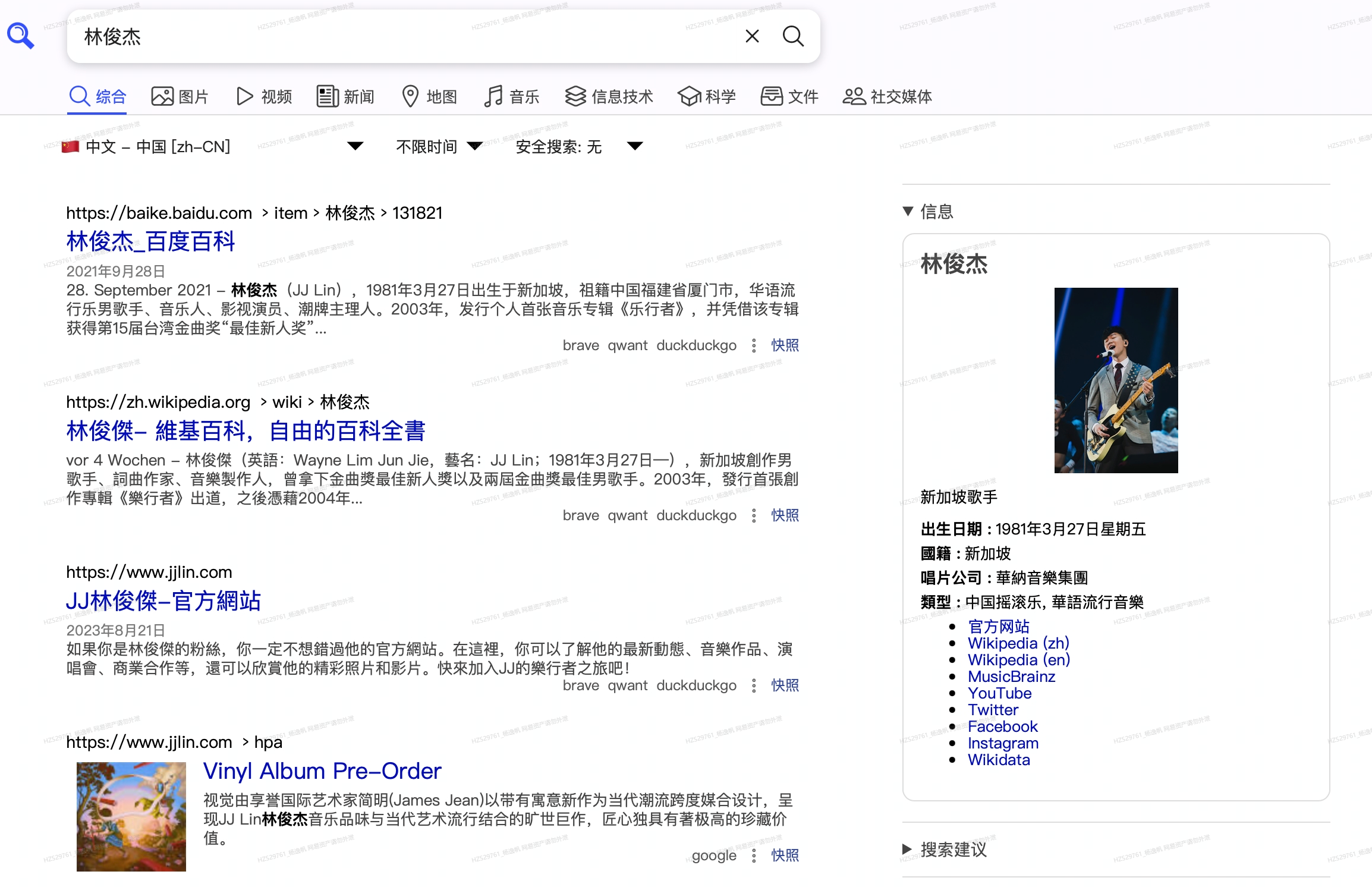
Task: Open the Vinyl Album Pre-Order result
Action: click(322, 771)
